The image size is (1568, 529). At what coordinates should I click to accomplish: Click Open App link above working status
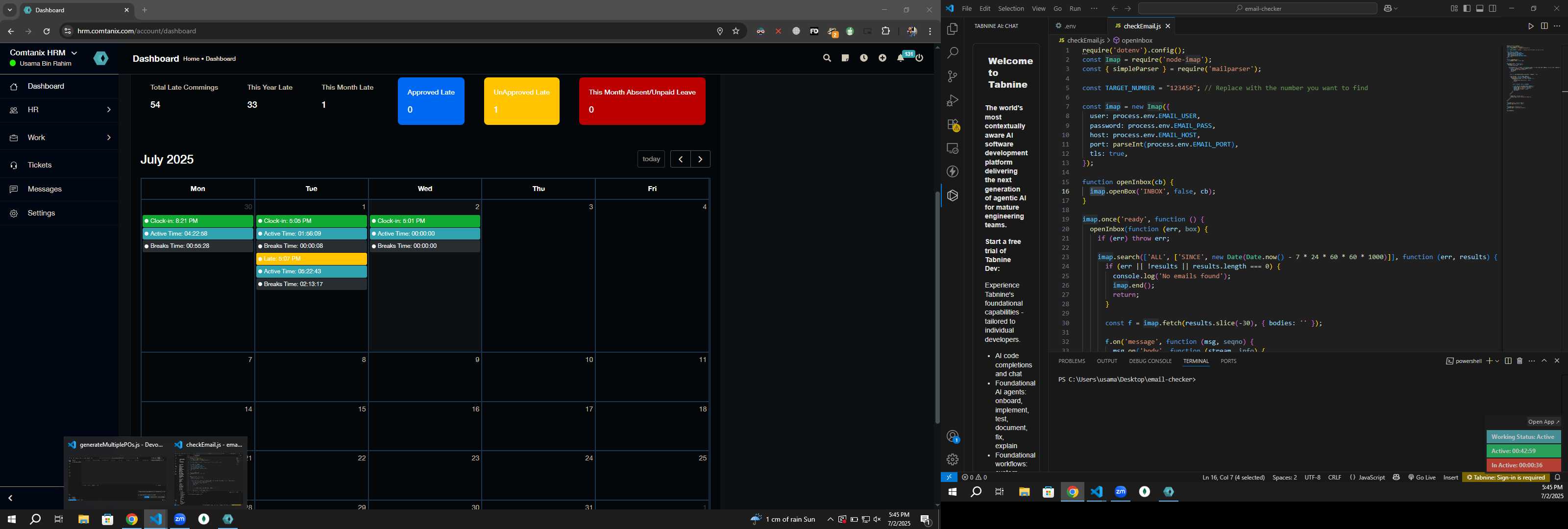click(1543, 422)
